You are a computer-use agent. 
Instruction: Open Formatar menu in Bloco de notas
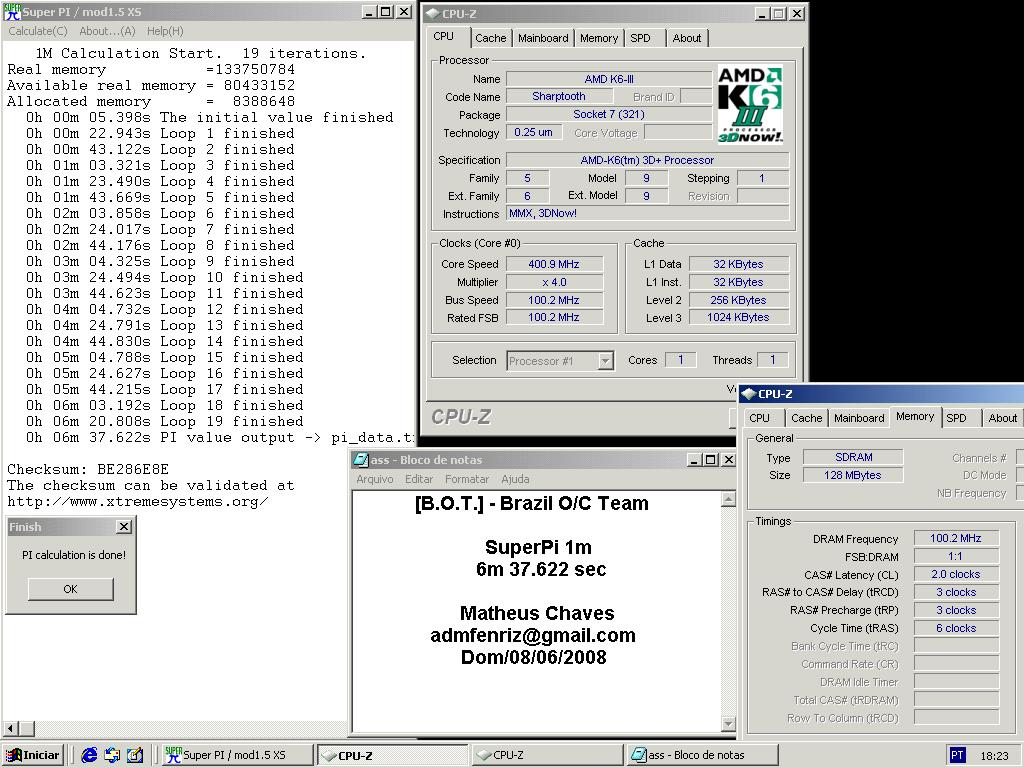[x=467, y=479]
